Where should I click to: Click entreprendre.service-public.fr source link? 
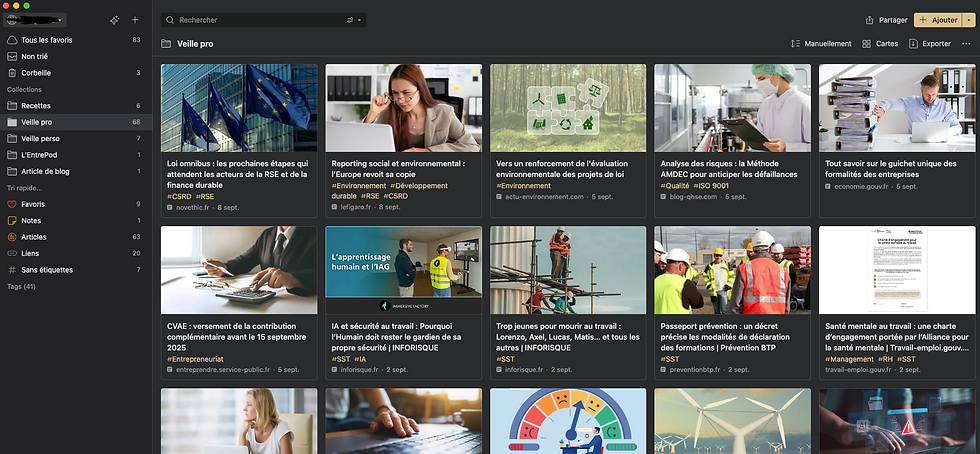(223, 370)
